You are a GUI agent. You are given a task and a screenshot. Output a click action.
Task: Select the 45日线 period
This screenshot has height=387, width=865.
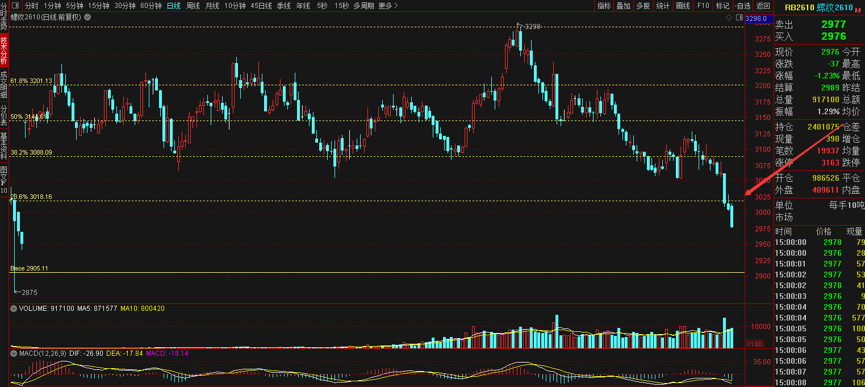pyautogui.click(x=261, y=6)
